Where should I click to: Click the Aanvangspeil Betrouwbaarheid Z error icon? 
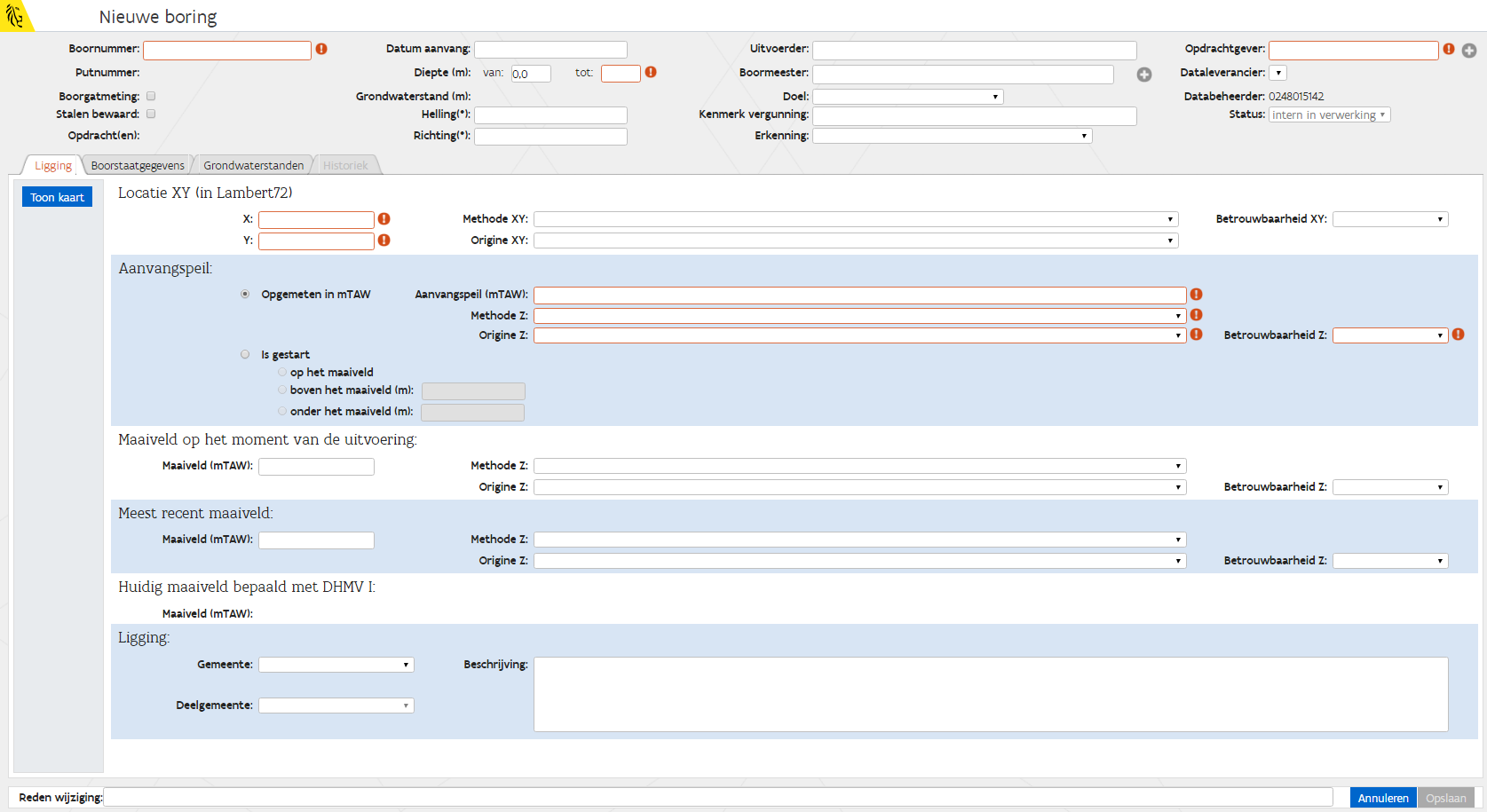pos(1458,335)
